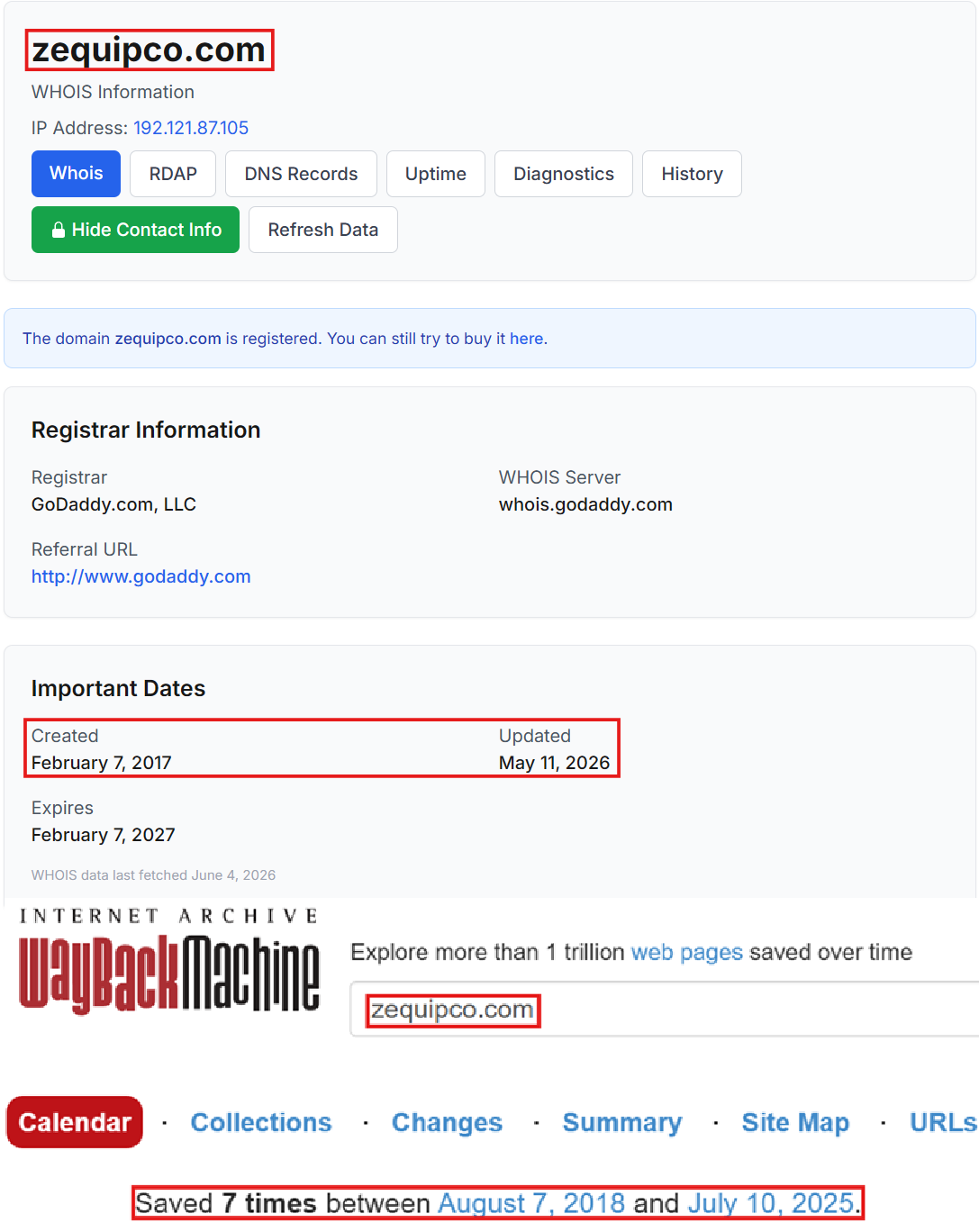Image resolution: width=979 pixels, height=1232 pixels.
Task: Click the Registrar Information heading
Action: [146, 430]
